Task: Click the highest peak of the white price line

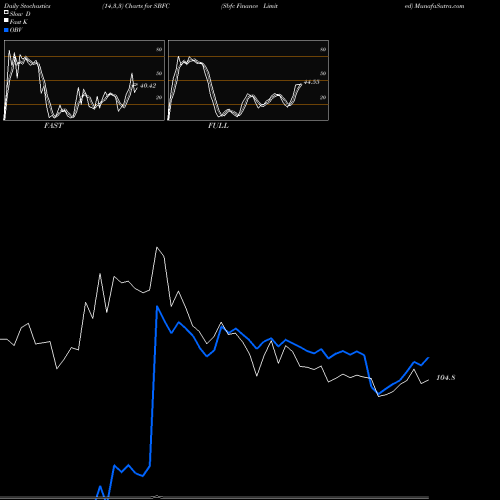Action: [157, 247]
